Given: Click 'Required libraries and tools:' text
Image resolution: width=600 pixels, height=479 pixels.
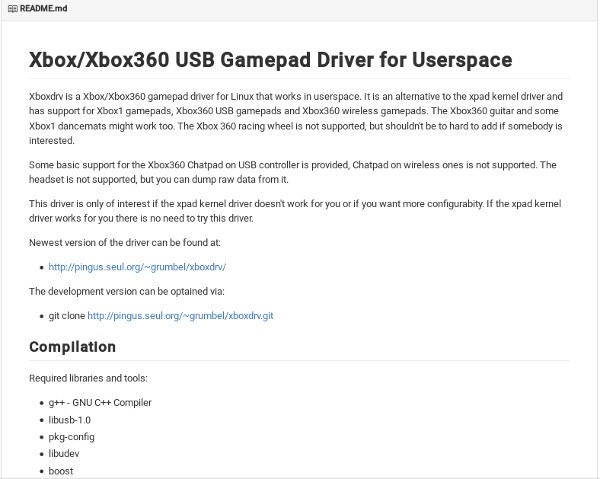Looking at the screenshot, I should pos(88,378).
